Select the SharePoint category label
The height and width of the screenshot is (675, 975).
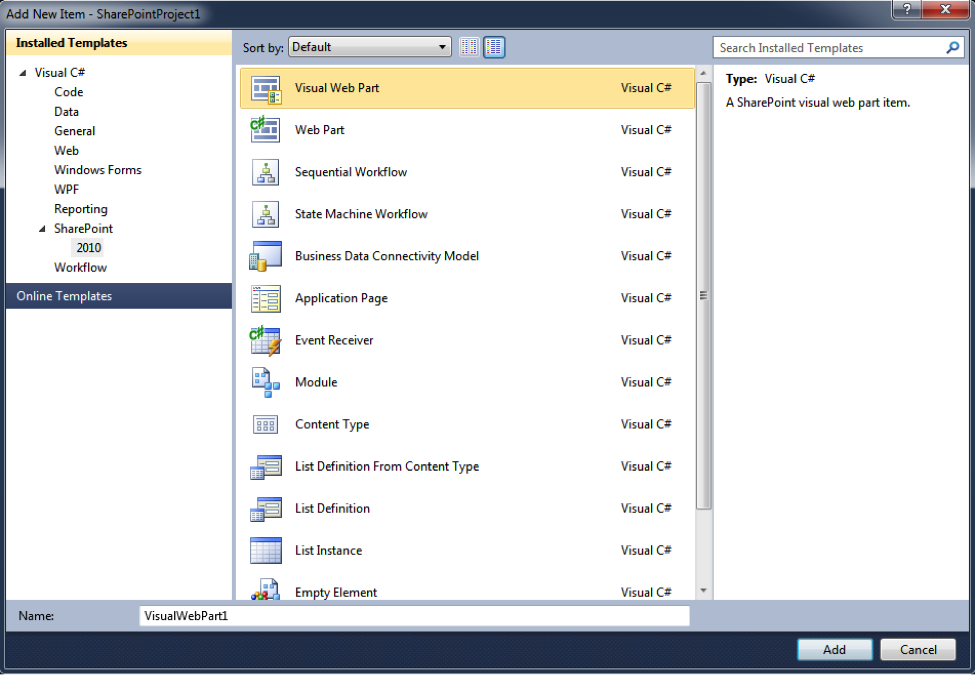tap(83, 229)
